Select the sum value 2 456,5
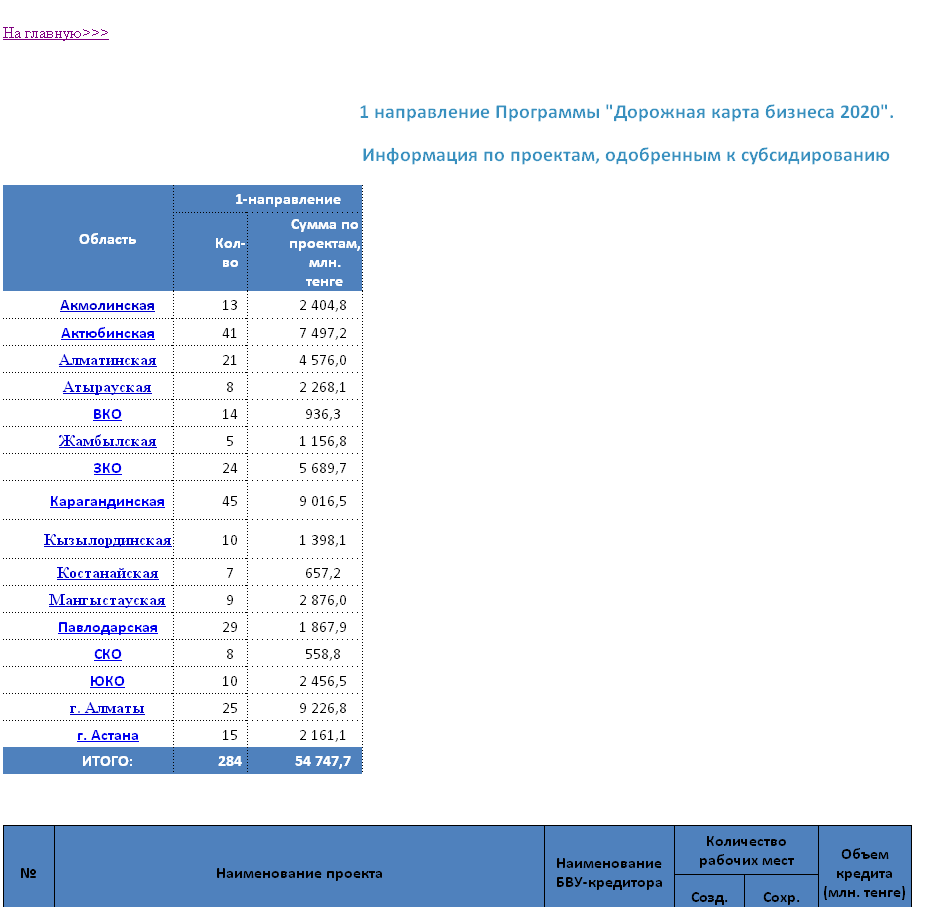Screen dimensions: 941x907 (x=323, y=681)
